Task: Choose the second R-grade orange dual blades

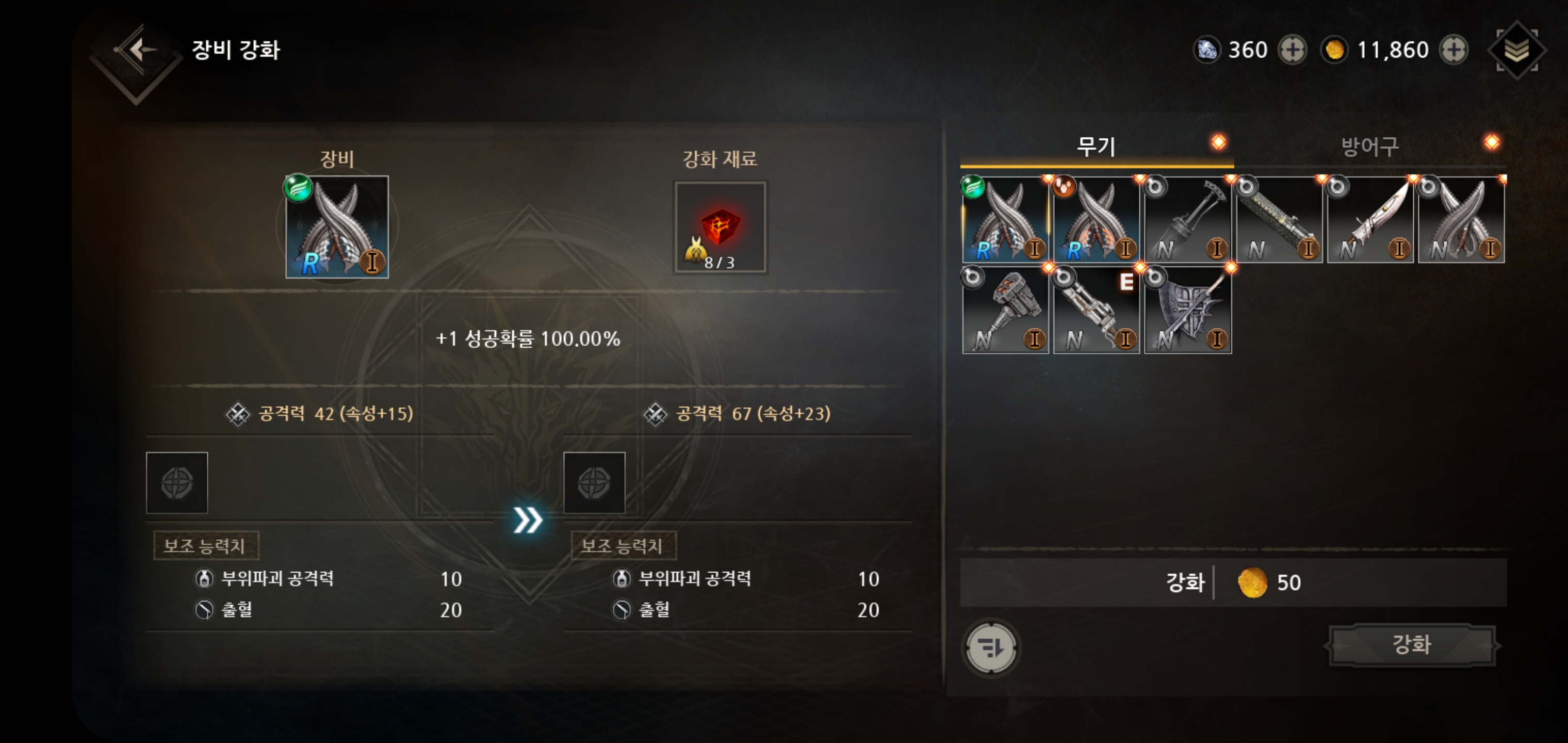Action: tap(1096, 220)
